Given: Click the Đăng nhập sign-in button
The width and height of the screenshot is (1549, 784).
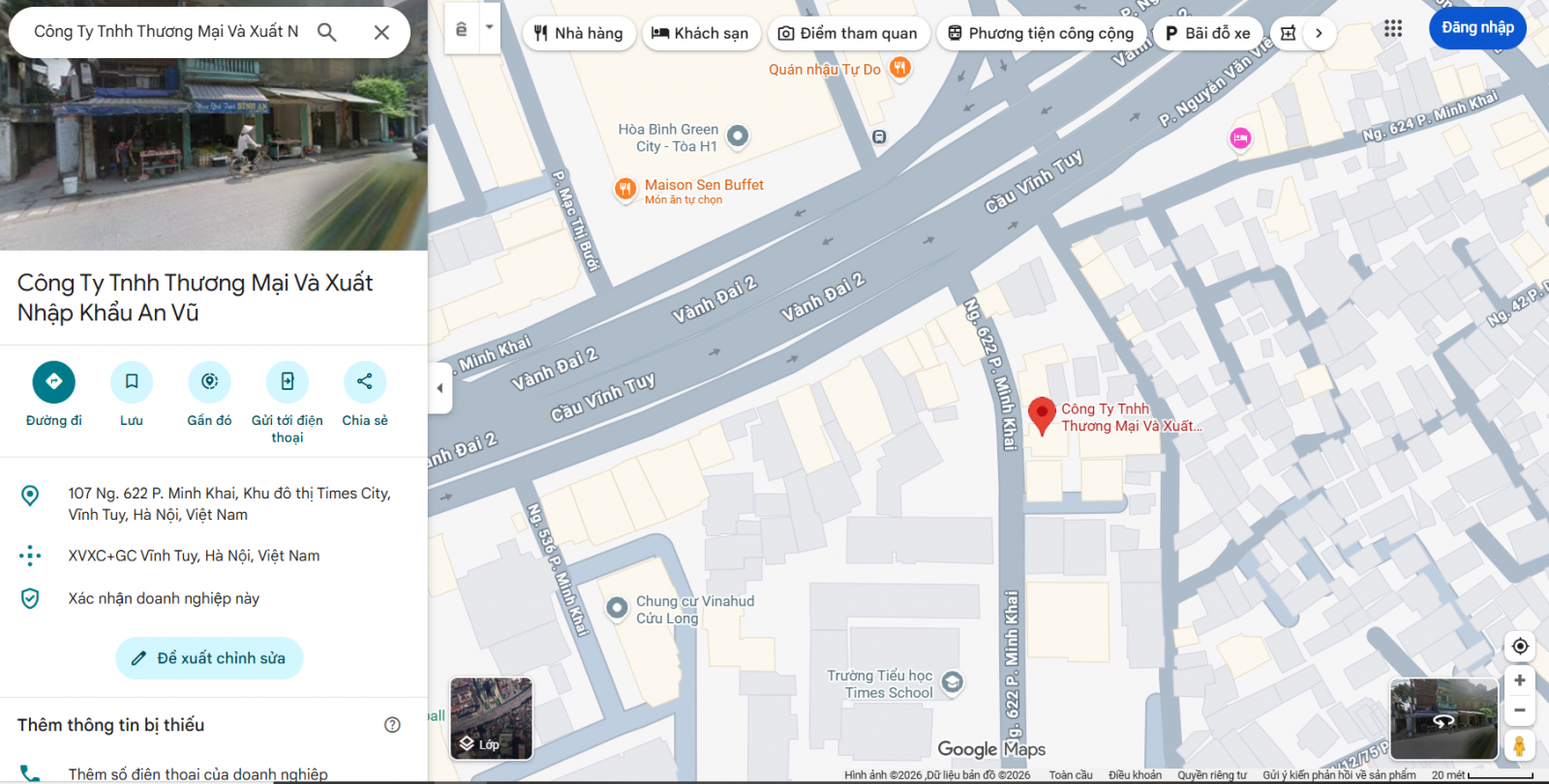Looking at the screenshot, I should click(1477, 27).
